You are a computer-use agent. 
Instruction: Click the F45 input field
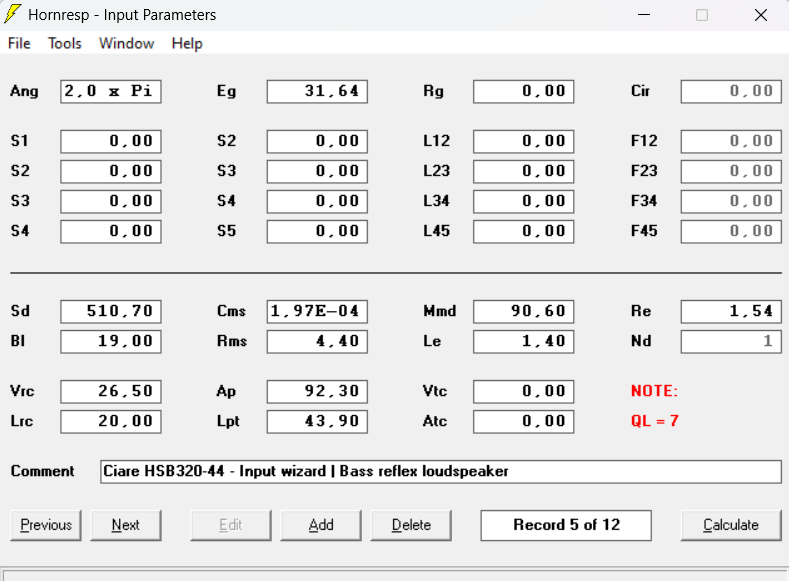pos(731,231)
